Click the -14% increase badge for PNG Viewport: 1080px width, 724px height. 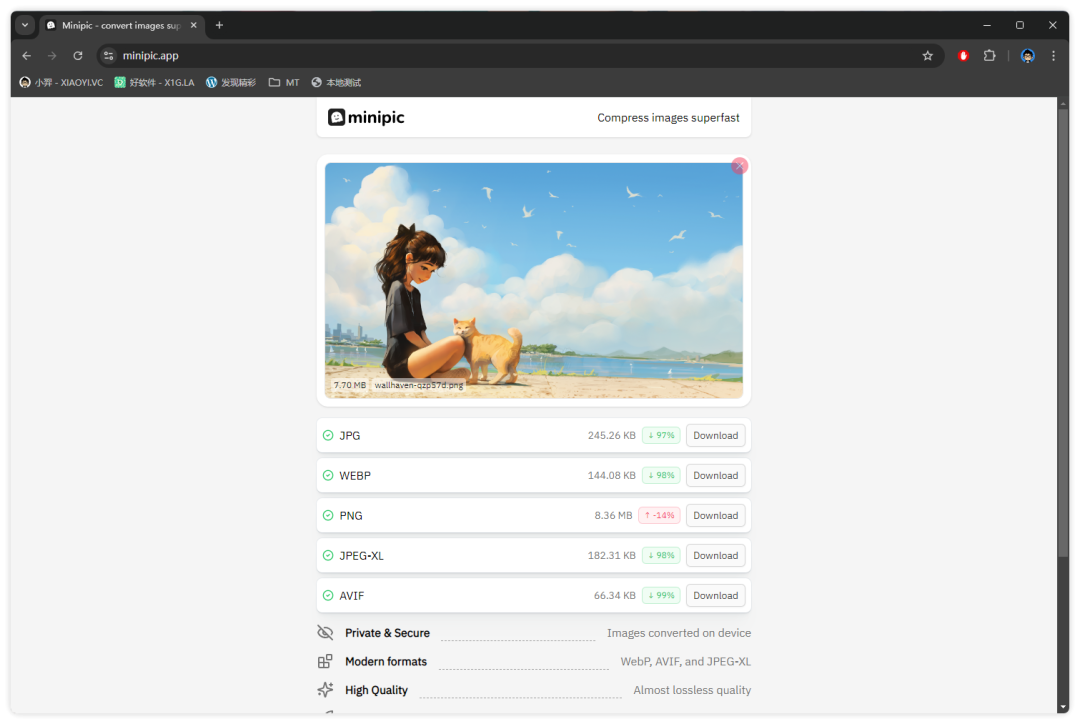(x=659, y=515)
